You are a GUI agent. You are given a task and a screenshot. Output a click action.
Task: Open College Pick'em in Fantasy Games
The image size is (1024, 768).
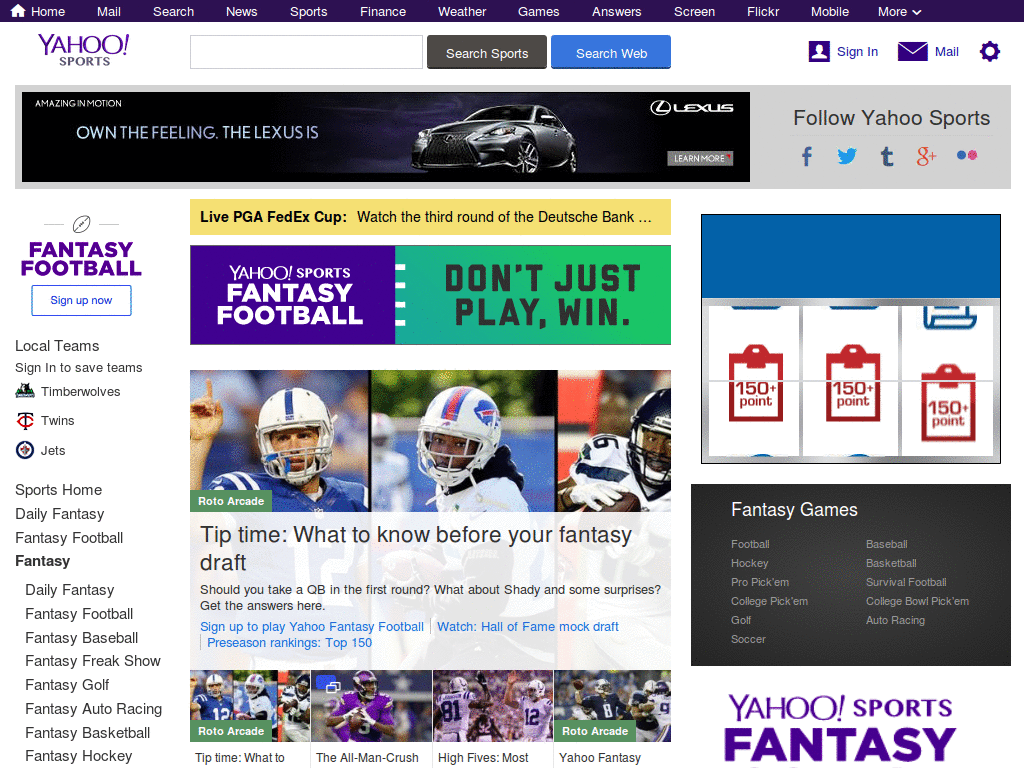769,601
